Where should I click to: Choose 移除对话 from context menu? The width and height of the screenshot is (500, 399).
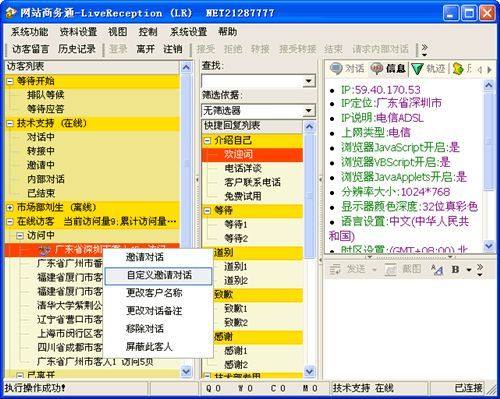coord(158,329)
